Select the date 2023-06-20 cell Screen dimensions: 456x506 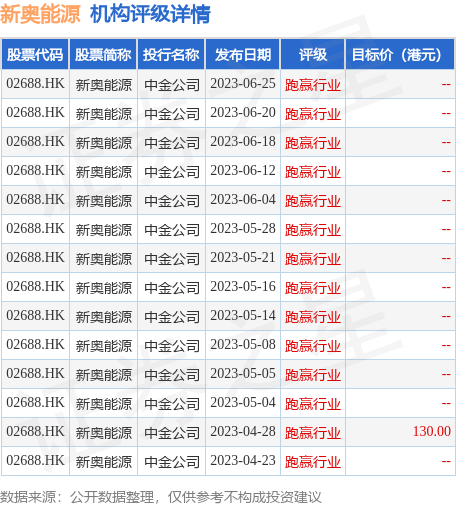click(x=243, y=113)
